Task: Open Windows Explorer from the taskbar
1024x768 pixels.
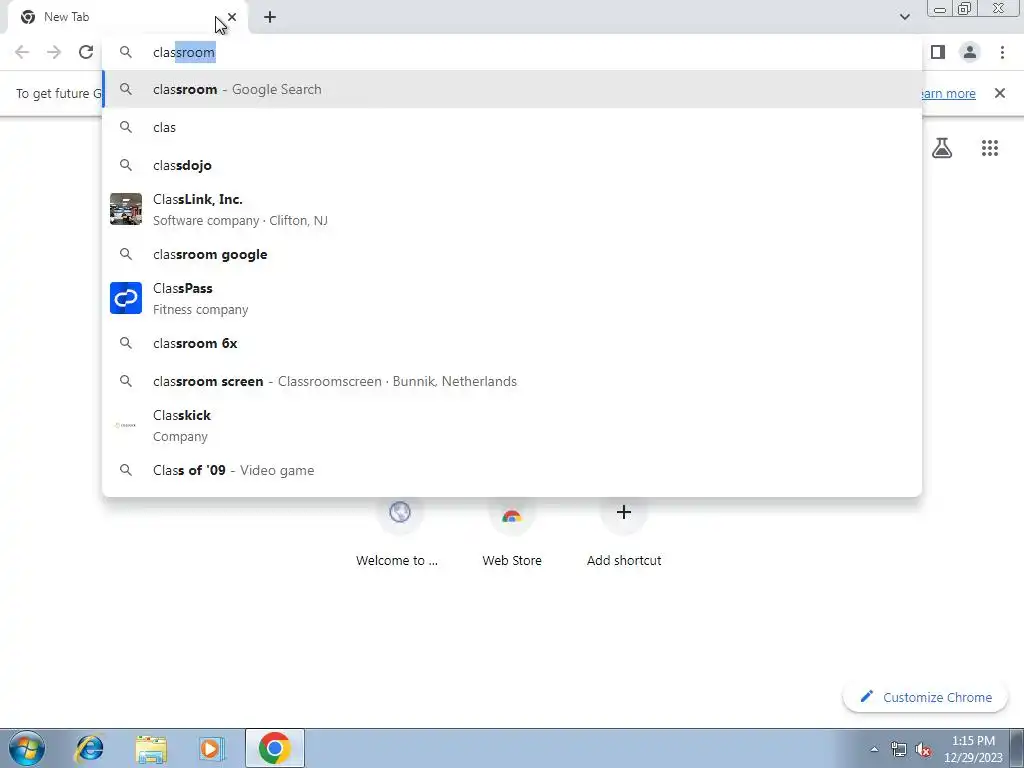Action: pos(151,748)
